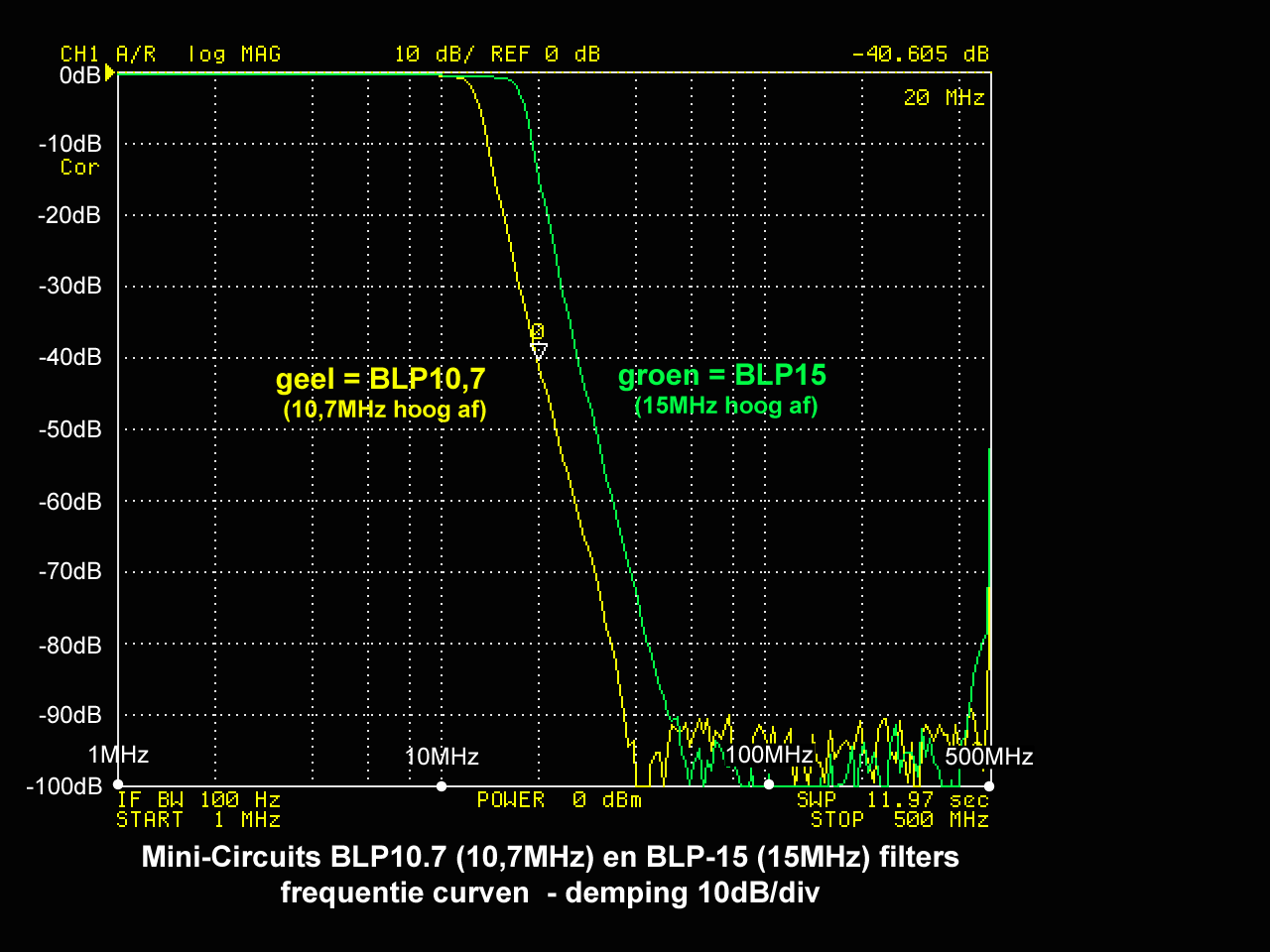Click the '-20dB' axis label
This screenshot has height=952, width=1270.
pos(70,215)
